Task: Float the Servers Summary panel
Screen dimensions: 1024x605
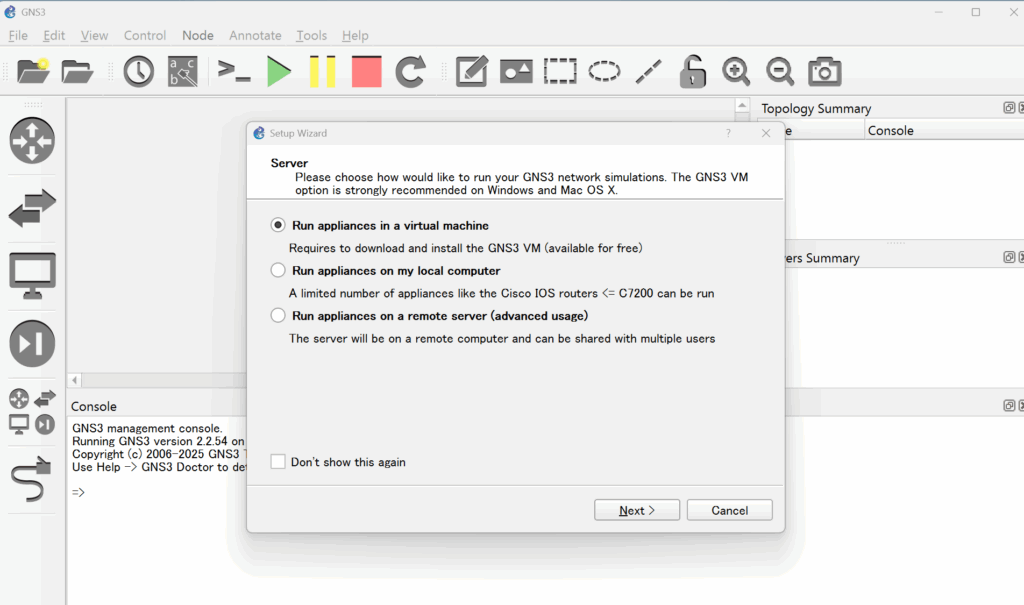Action: pos(1008,257)
